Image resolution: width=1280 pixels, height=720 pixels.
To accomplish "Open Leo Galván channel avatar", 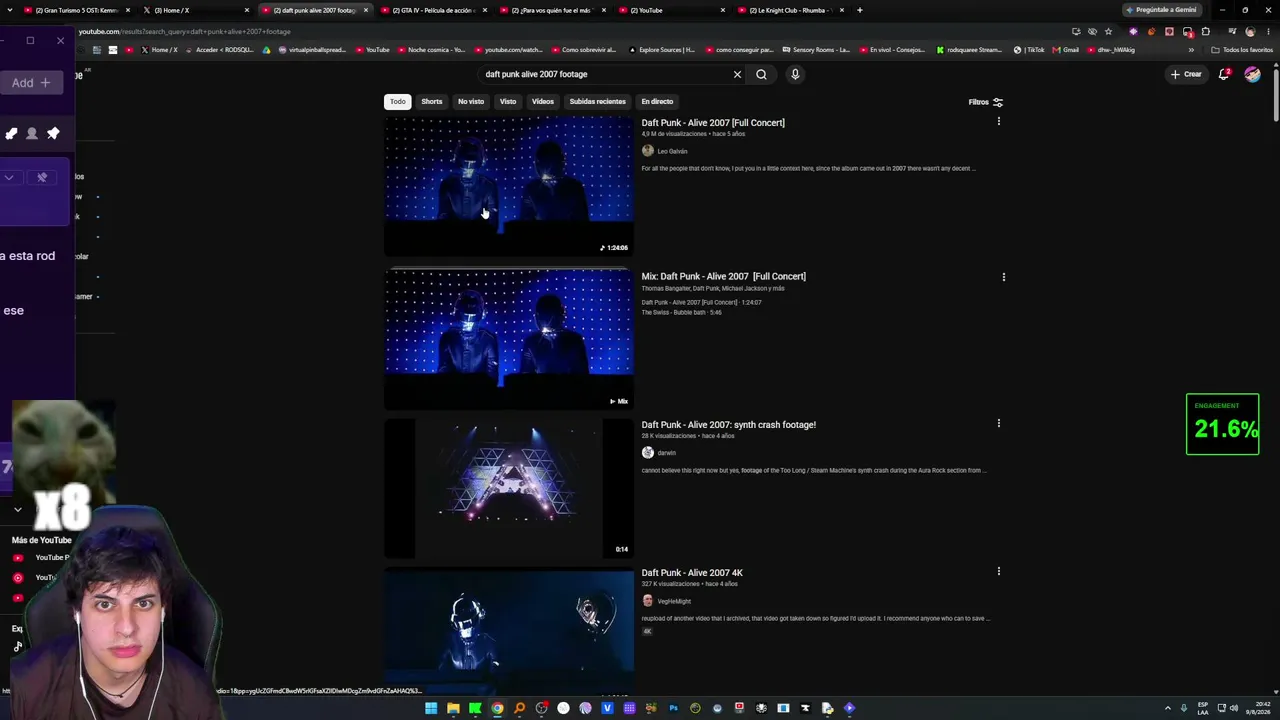I will (648, 151).
